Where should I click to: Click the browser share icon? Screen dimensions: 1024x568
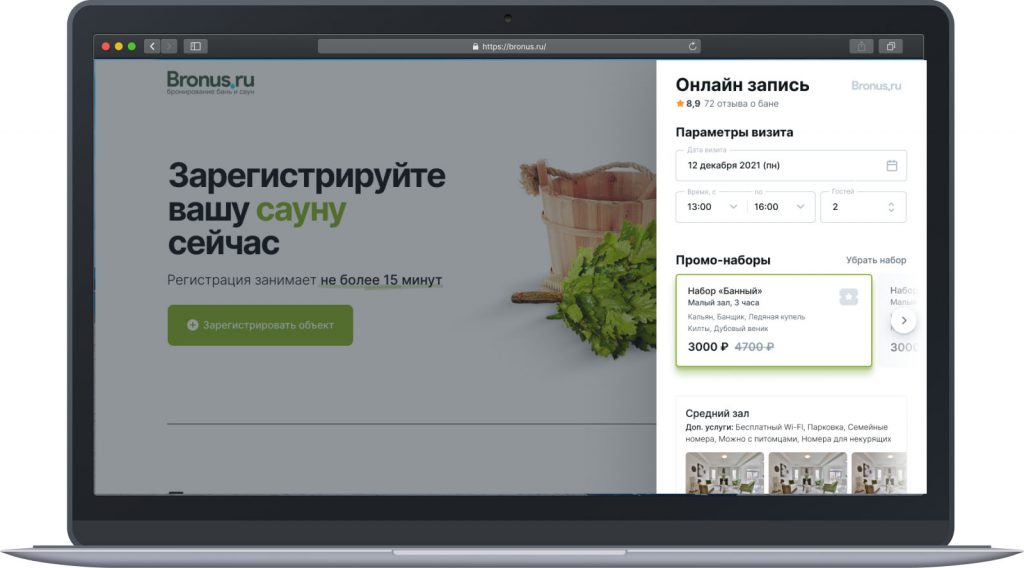pyautogui.click(x=861, y=46)
